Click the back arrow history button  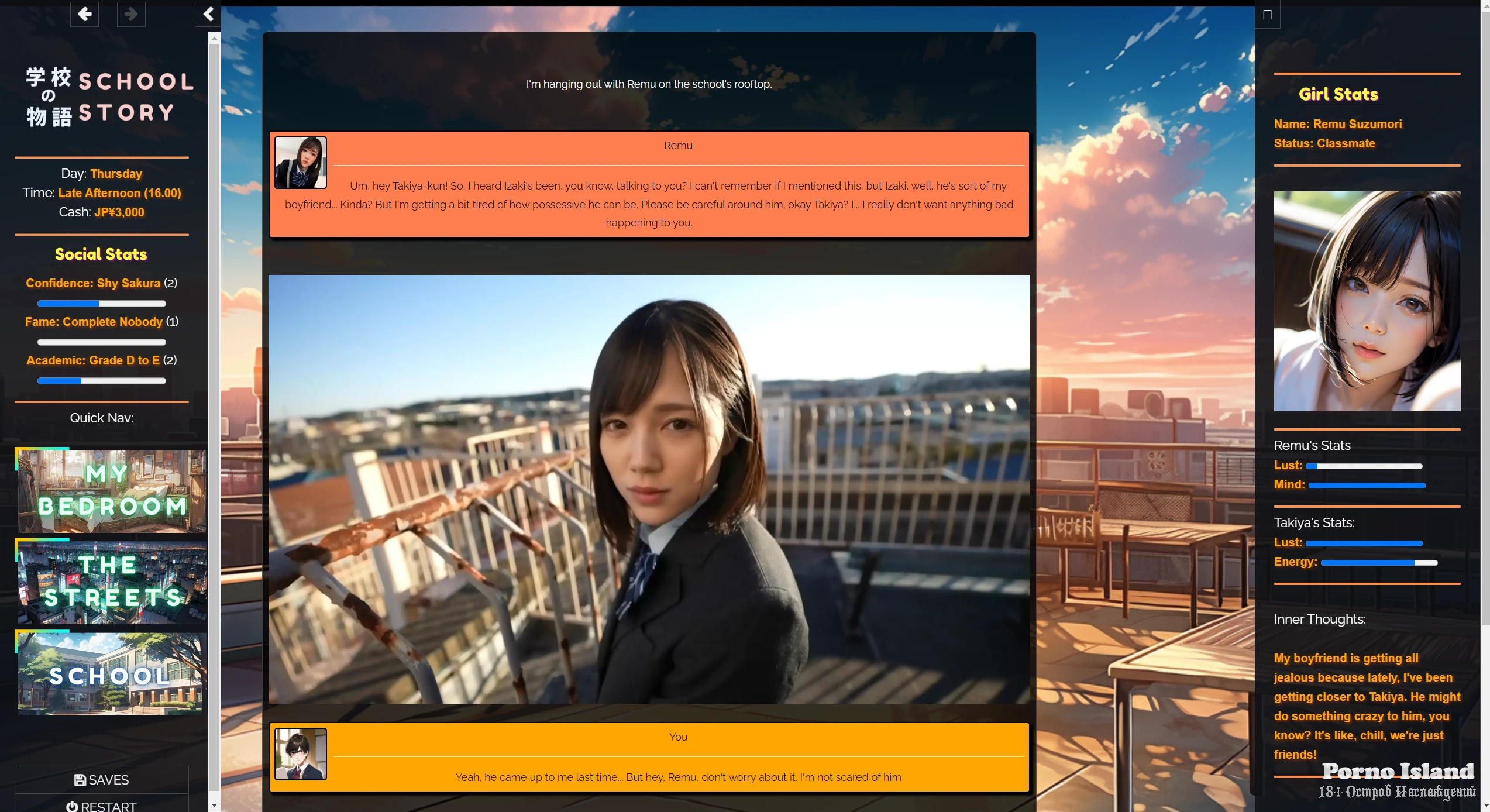[x=84, y=14]
